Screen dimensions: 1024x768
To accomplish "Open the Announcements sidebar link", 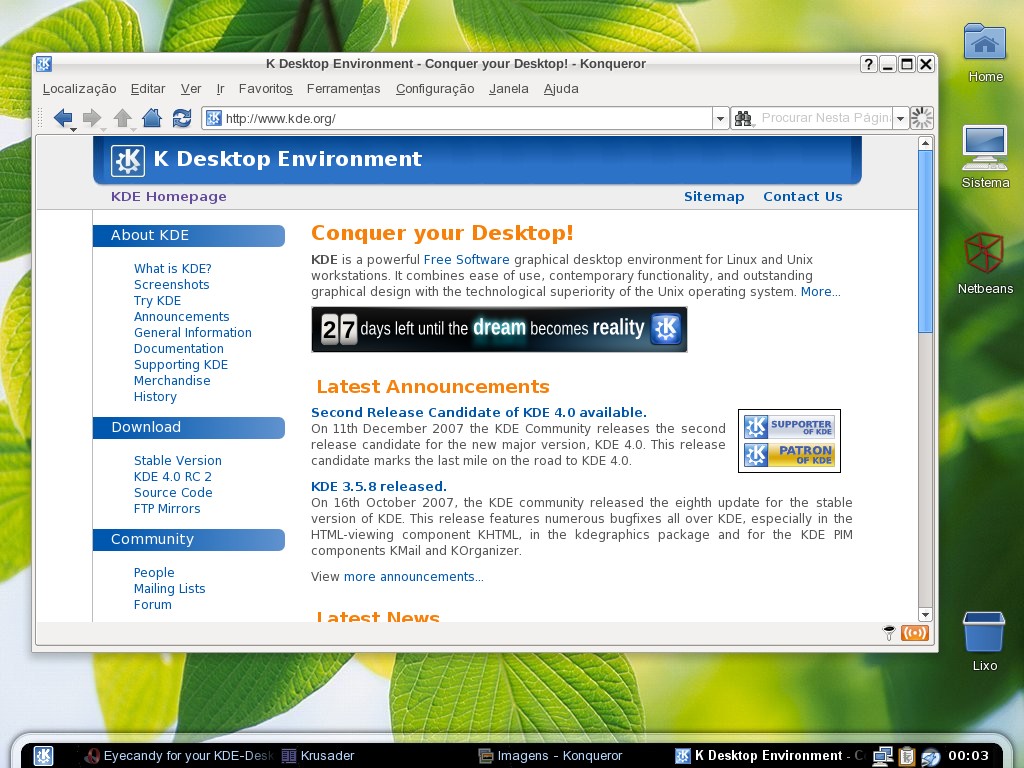I will point(182,317).
